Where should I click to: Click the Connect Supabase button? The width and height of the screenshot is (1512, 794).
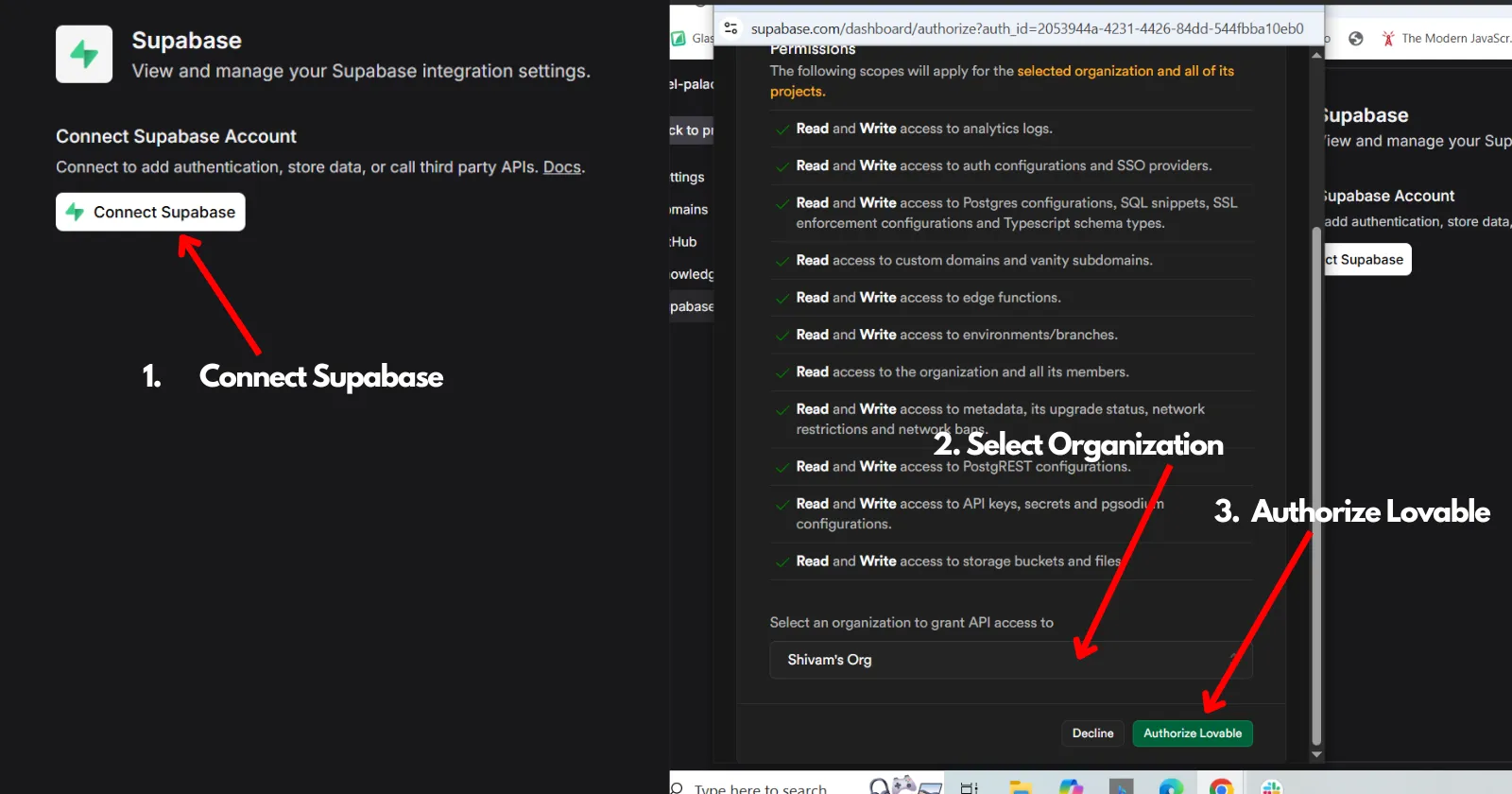tap(150, 212)
